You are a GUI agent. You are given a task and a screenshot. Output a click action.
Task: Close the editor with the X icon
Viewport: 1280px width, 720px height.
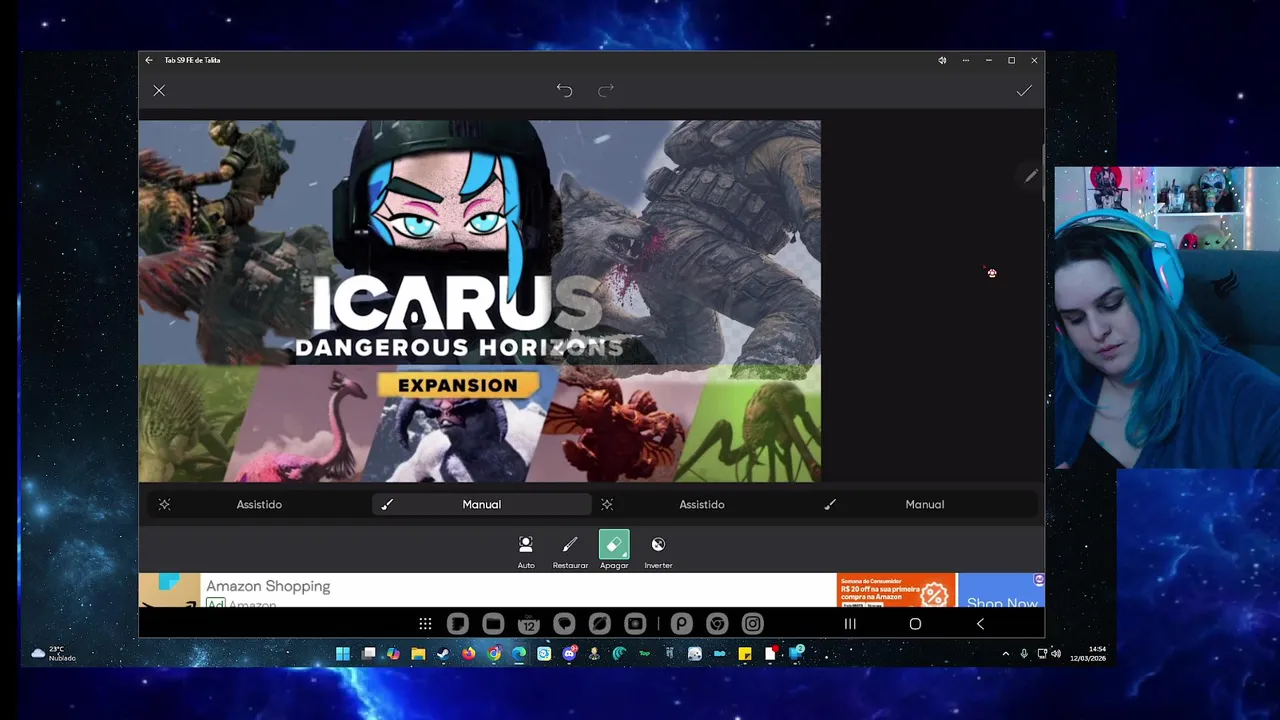click(159, 91)
